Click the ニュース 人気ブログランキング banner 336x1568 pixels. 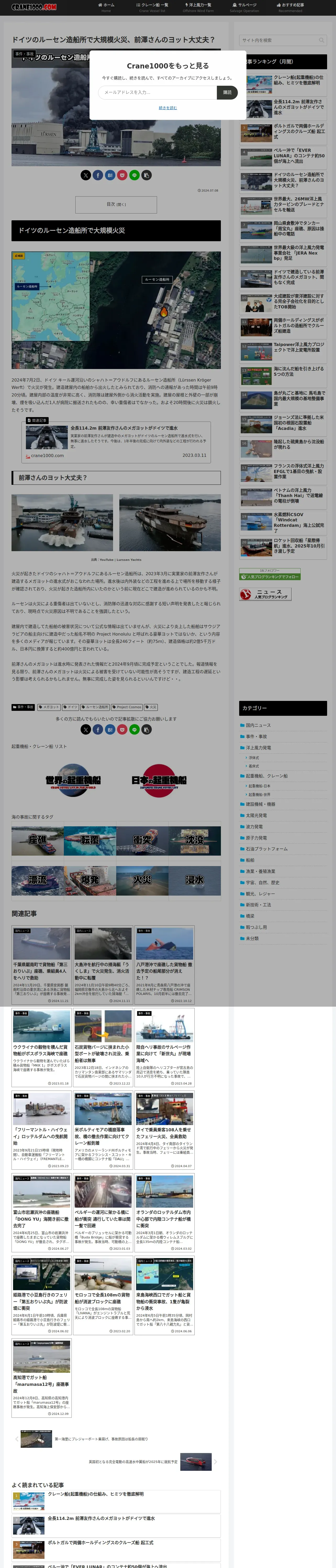tap(265, 594)
